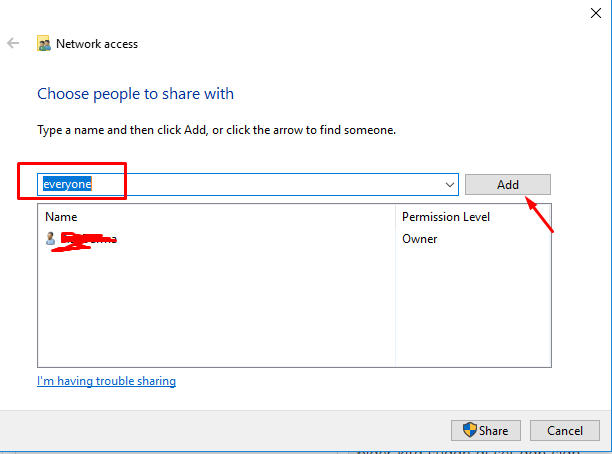Image resolution: width=612 pixels, height=454 pixels.
Task: Click the 'Network access' title text
Action: [97, 44]
